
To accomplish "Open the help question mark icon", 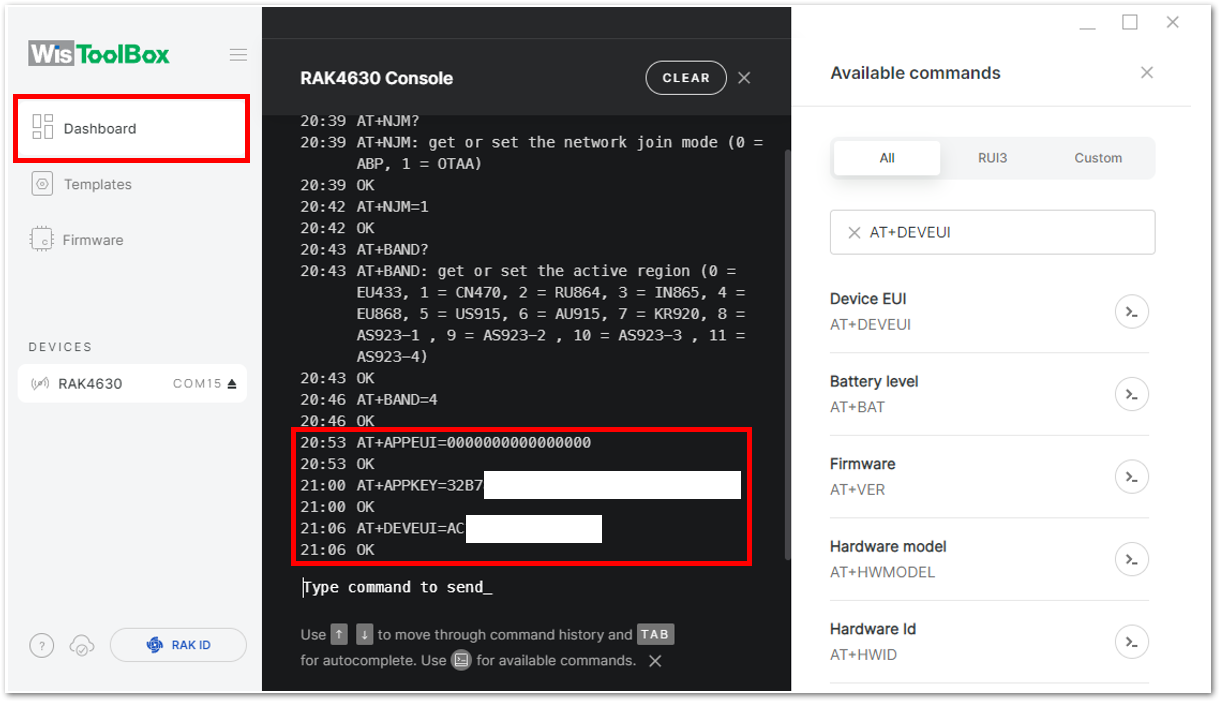I will click(41, 646).
